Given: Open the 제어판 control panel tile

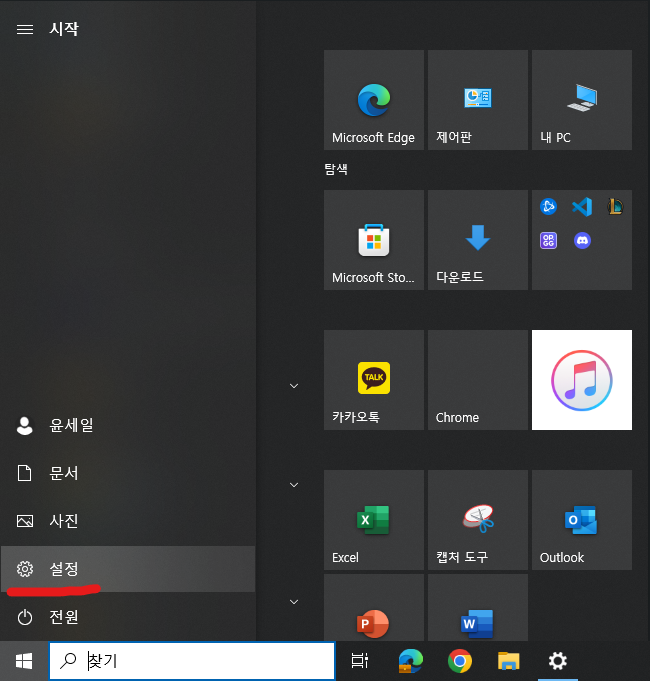Looking at the screenshot, I should tap(478, 100).
